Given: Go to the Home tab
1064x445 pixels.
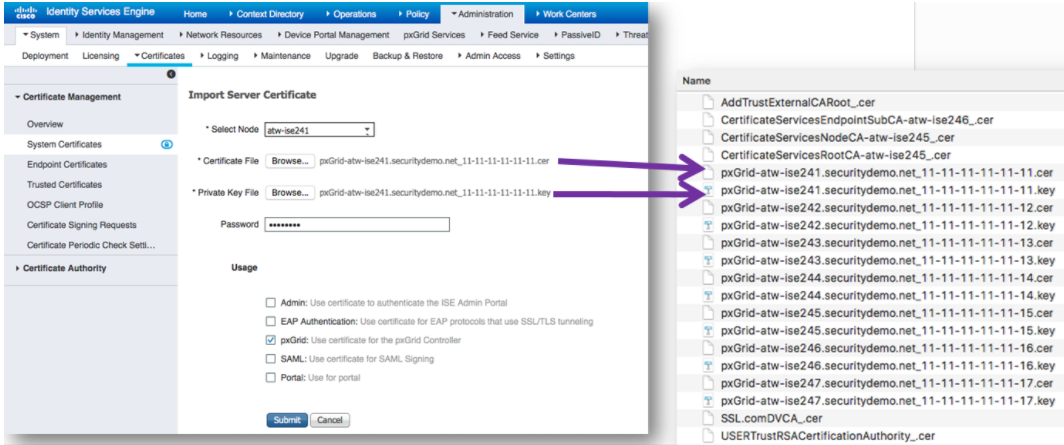Looking at the screenshot, I should click(x=195, y=14).
